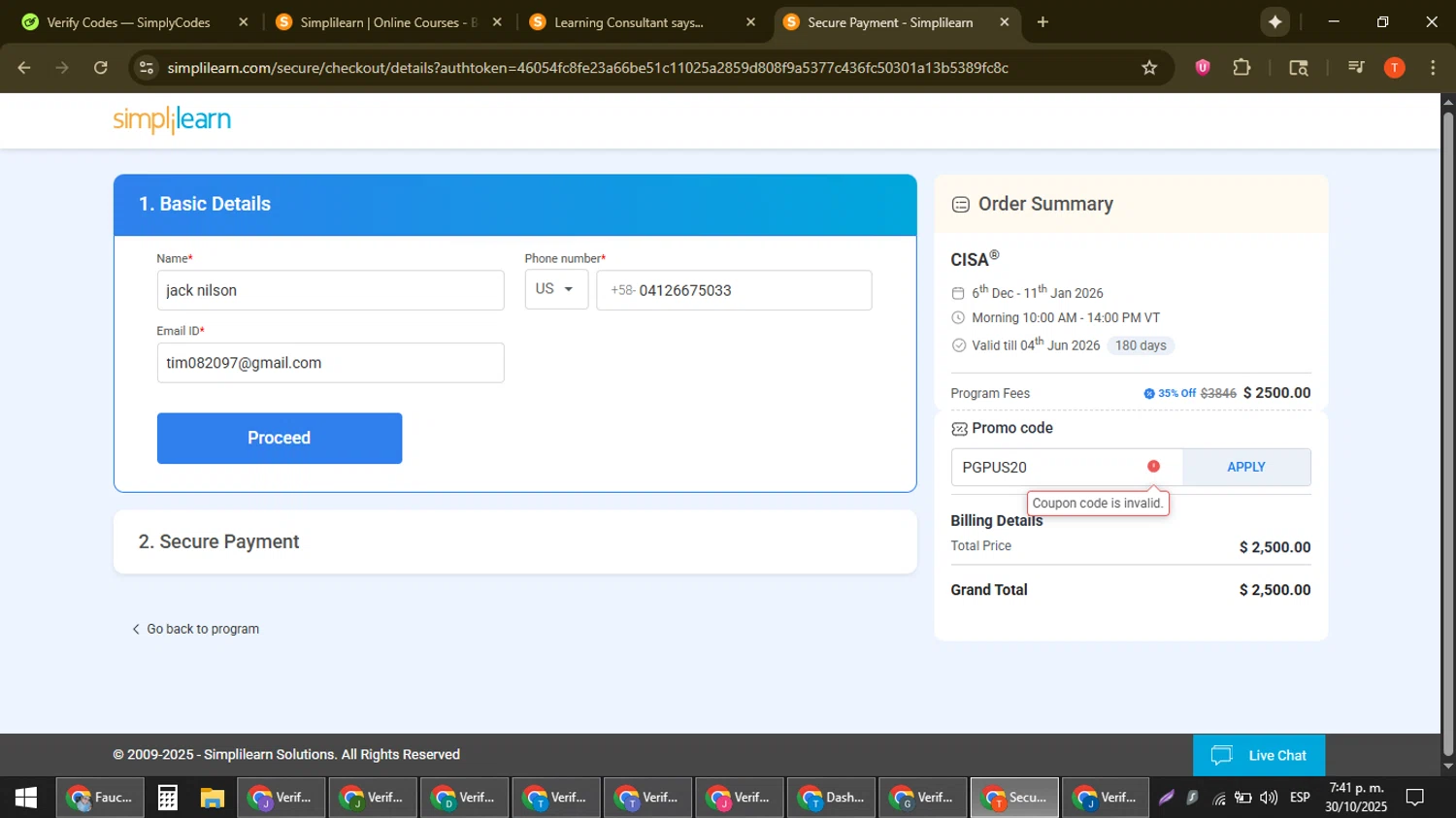
Task: Expand the 2. Secure Payment section
Action: (514, 541)
